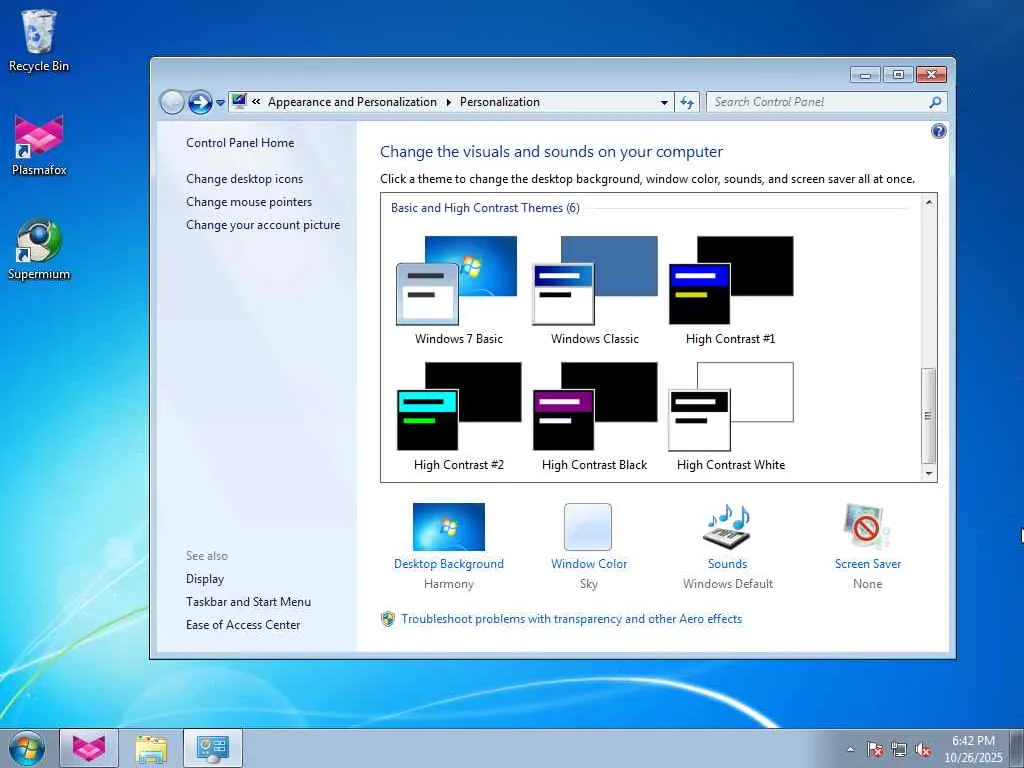The image size is (1024, 768).
Task: Open Change desktop icons link
Action: 244,178
